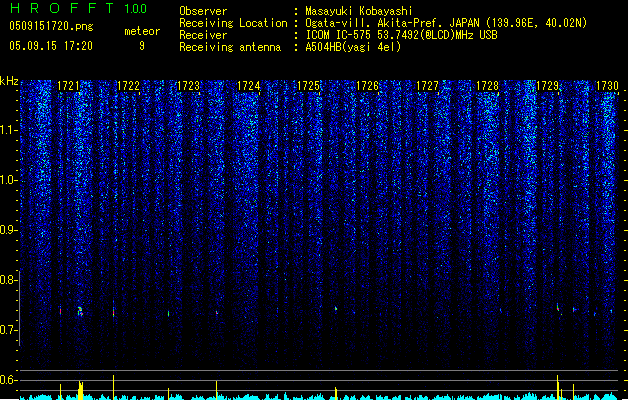The image size is (629, 400).
Task: Click the date stamp 05.09.15 17:20
Action: click(x=51, y=46)
